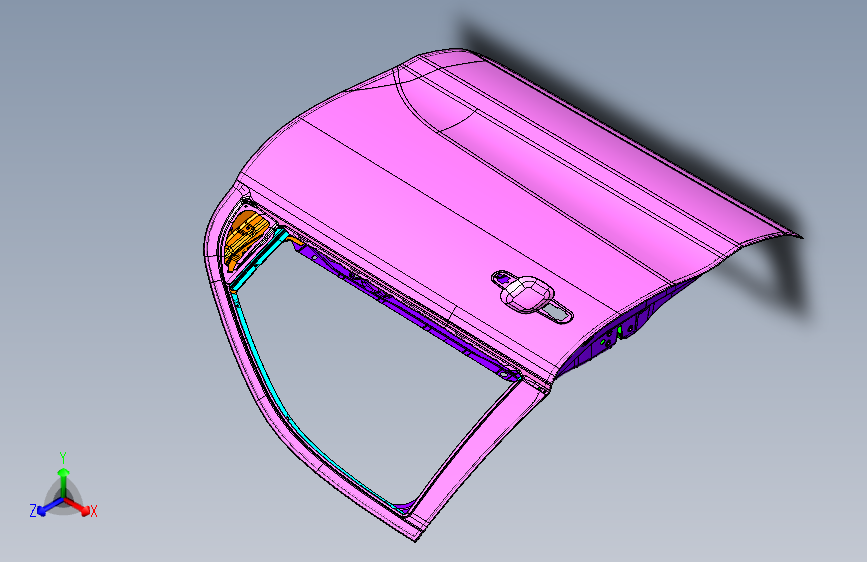Image resolution: width=867 pixels, height=562 pixels.
Task: Select the small green part on door edge
Action: click(x=620, y=330)
